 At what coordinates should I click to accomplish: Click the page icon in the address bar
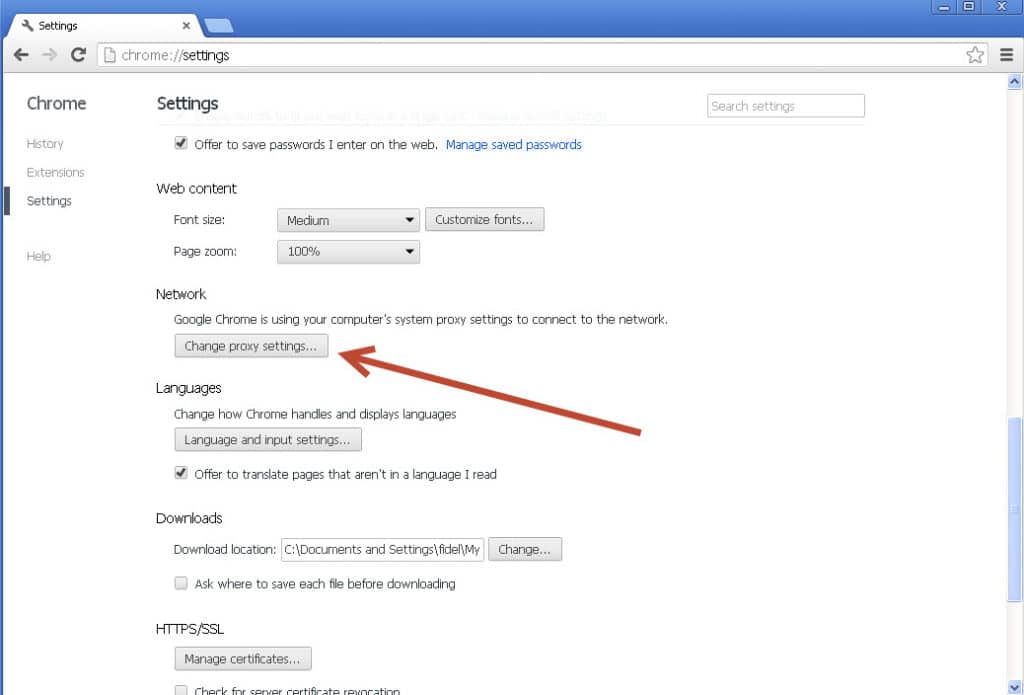[108, 55]
